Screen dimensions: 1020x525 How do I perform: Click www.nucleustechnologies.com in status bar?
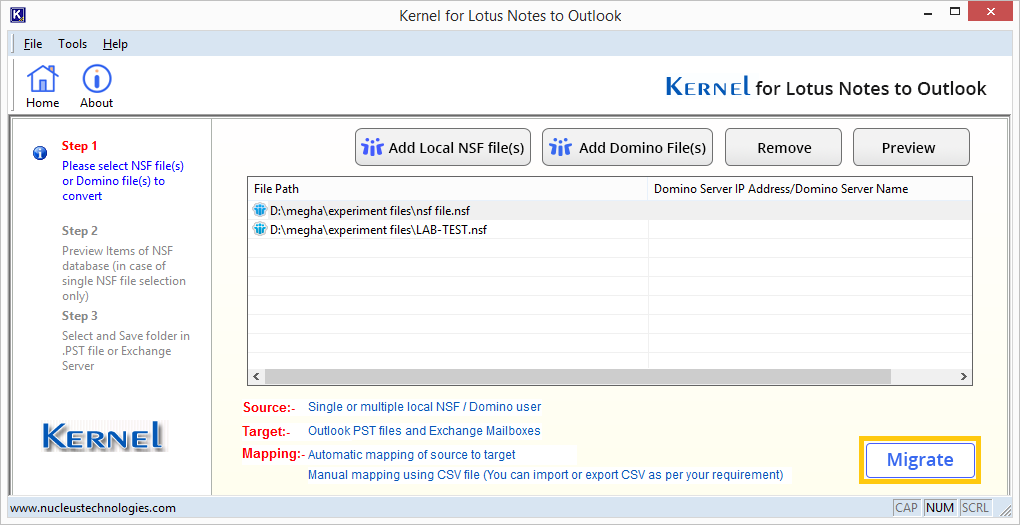[93, 507]
